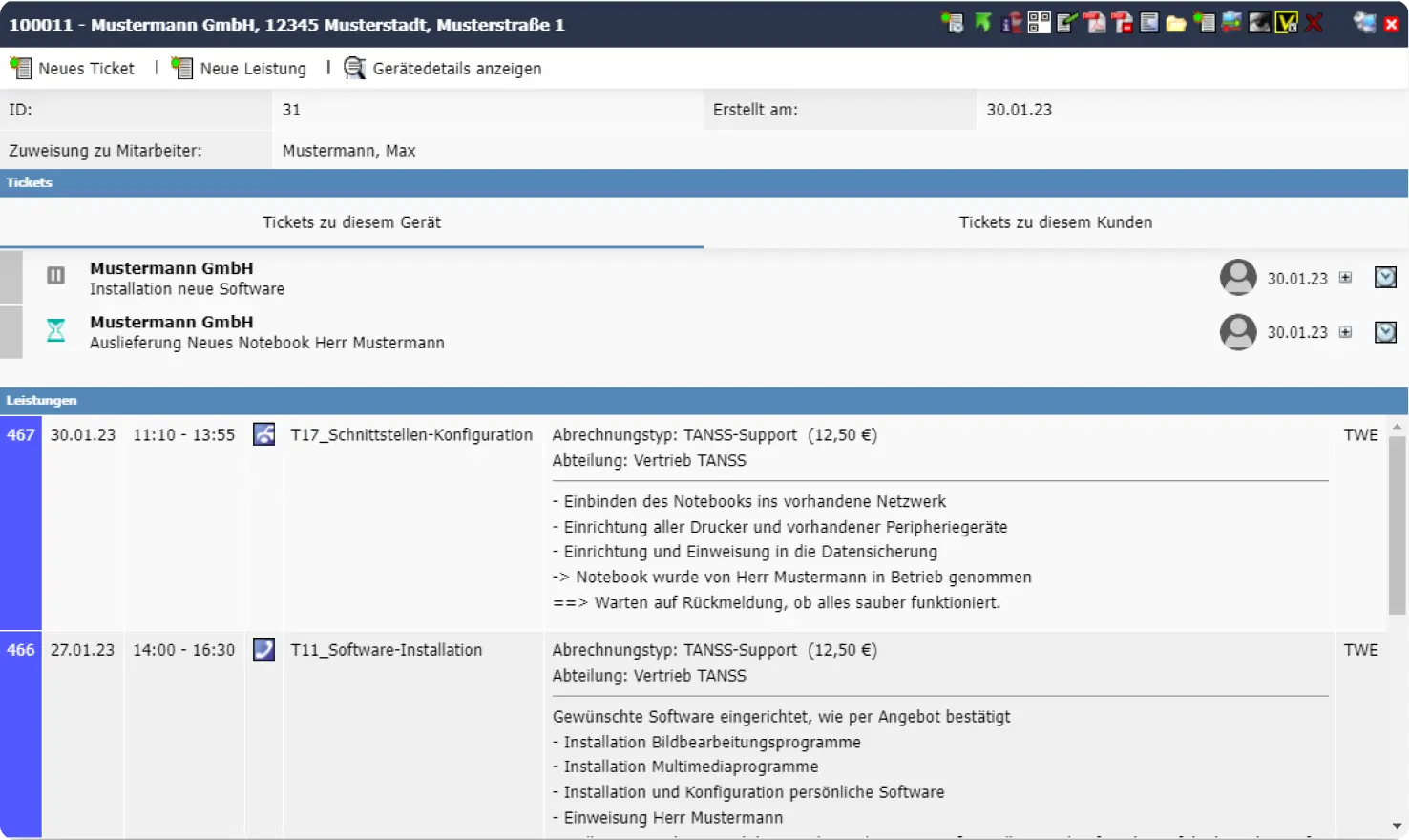Switch to Tickets zu diesem Kunden tab
Screen dimensions: 1409x840
pyautogui.click(x=1056, y=222)
